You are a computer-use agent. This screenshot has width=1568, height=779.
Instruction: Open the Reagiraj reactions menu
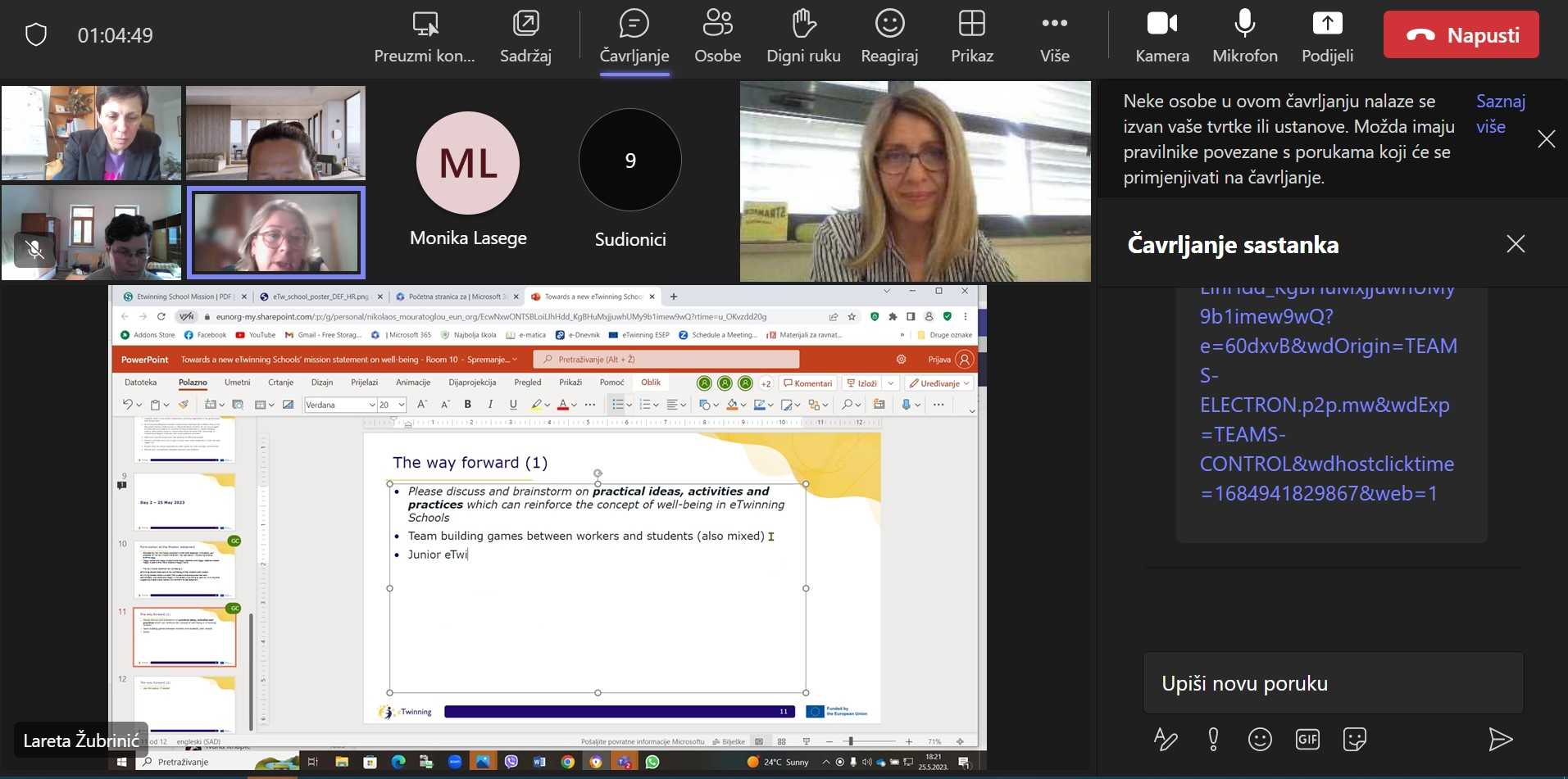[x=889, y=37]
